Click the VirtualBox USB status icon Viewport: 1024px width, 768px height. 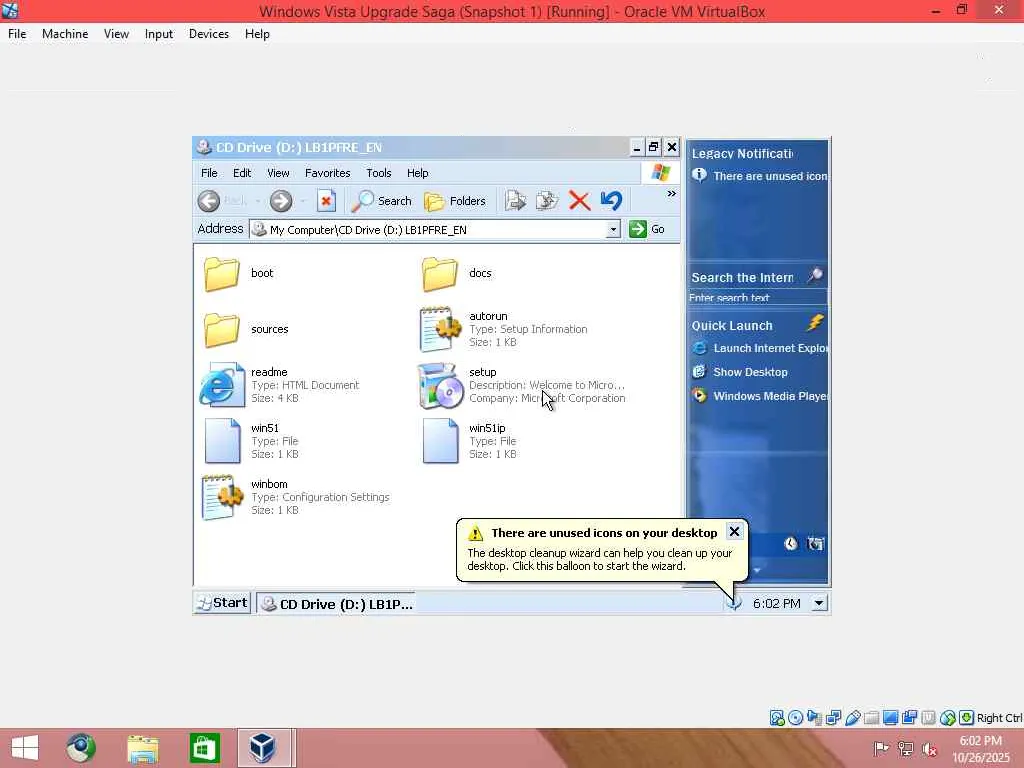(x=852, y=718)
